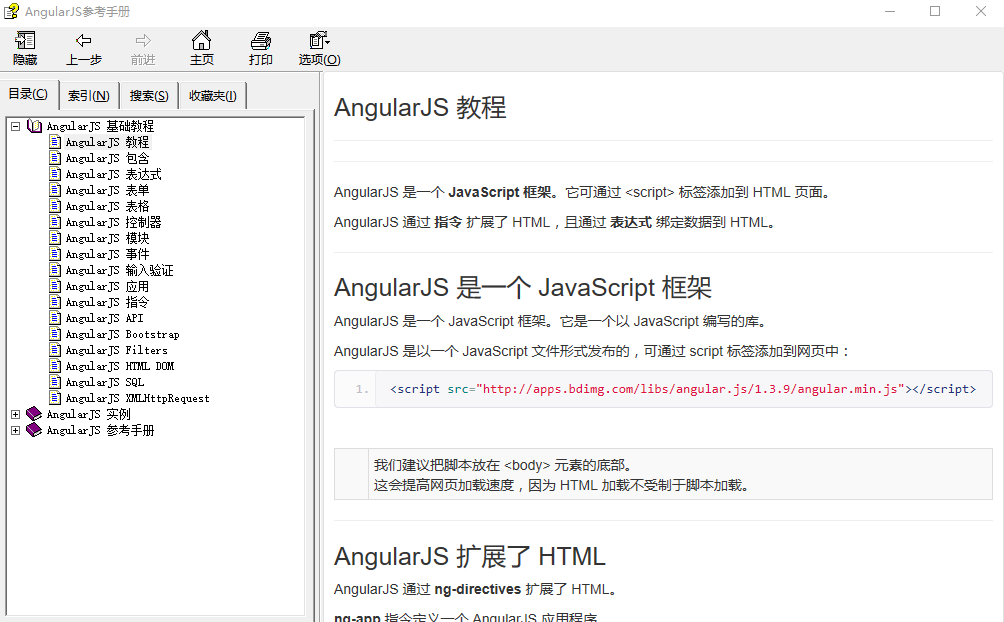The height and width of the screenshot is (622, 1004).
Task: Print the topic using the 打印 icon
Action: [x=260, y=47]
